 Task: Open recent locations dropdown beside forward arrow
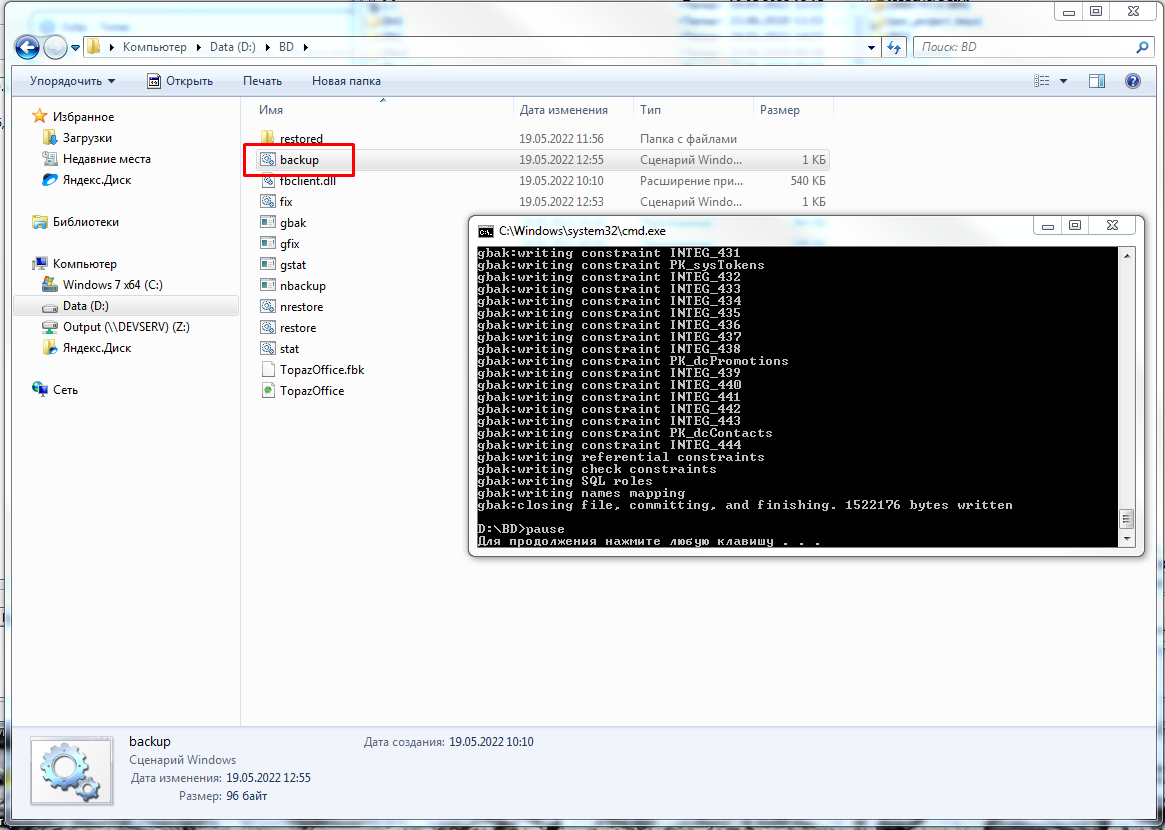point(75,48)
